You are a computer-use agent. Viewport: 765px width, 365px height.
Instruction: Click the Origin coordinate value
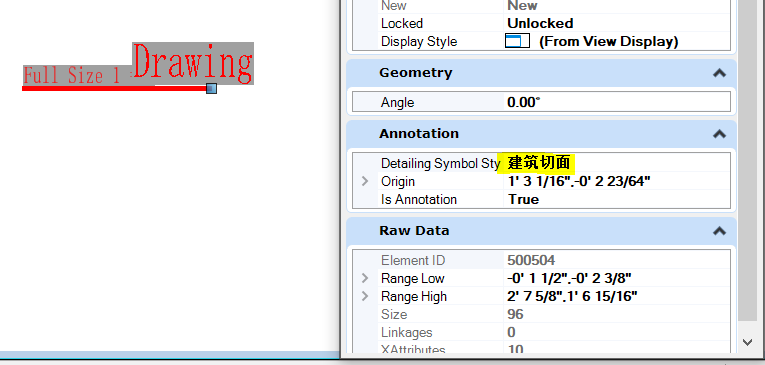tap(579, 182)
